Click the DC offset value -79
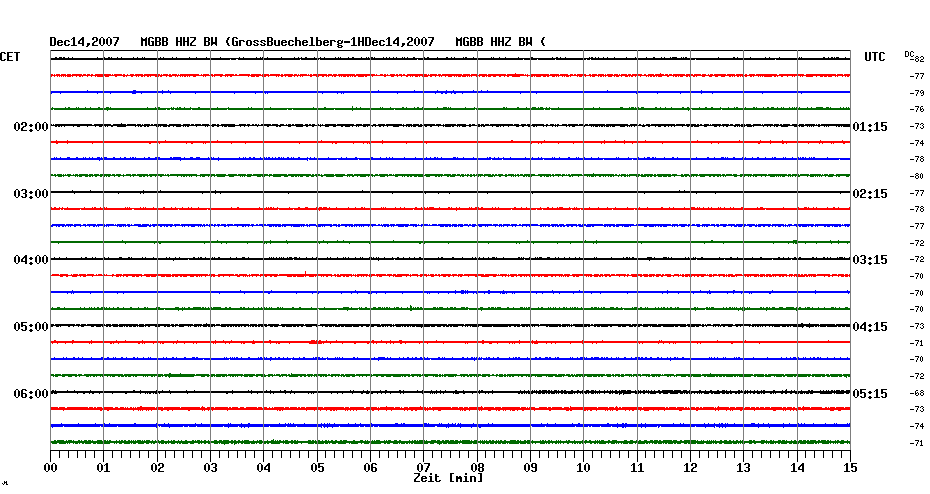This screenshot has height=494, width=930. point(917,93)
